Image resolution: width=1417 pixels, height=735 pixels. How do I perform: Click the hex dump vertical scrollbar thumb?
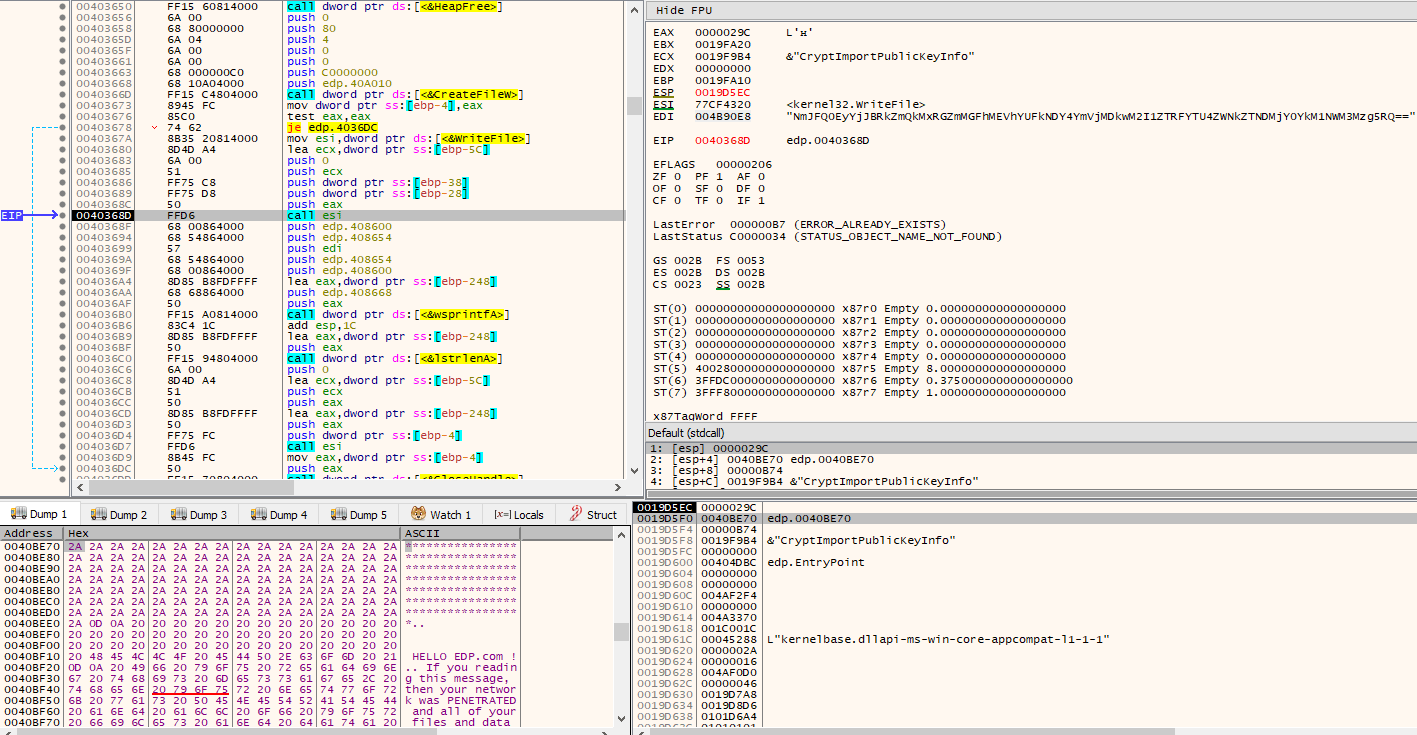pyautogui.click(x=620, y=632)
